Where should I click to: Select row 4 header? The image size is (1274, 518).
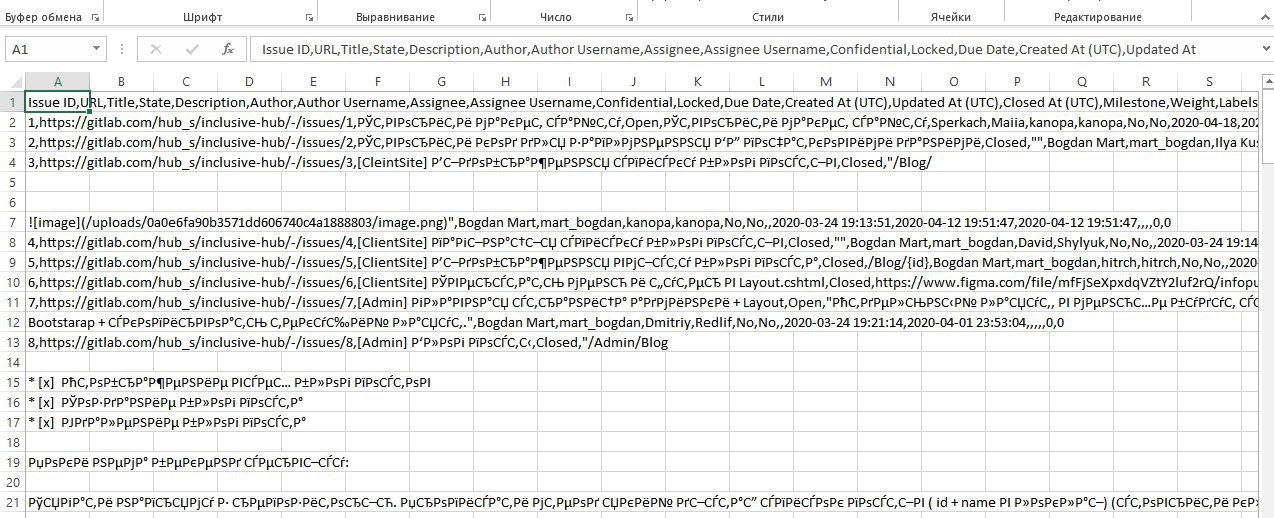click(x=12, y=162)
